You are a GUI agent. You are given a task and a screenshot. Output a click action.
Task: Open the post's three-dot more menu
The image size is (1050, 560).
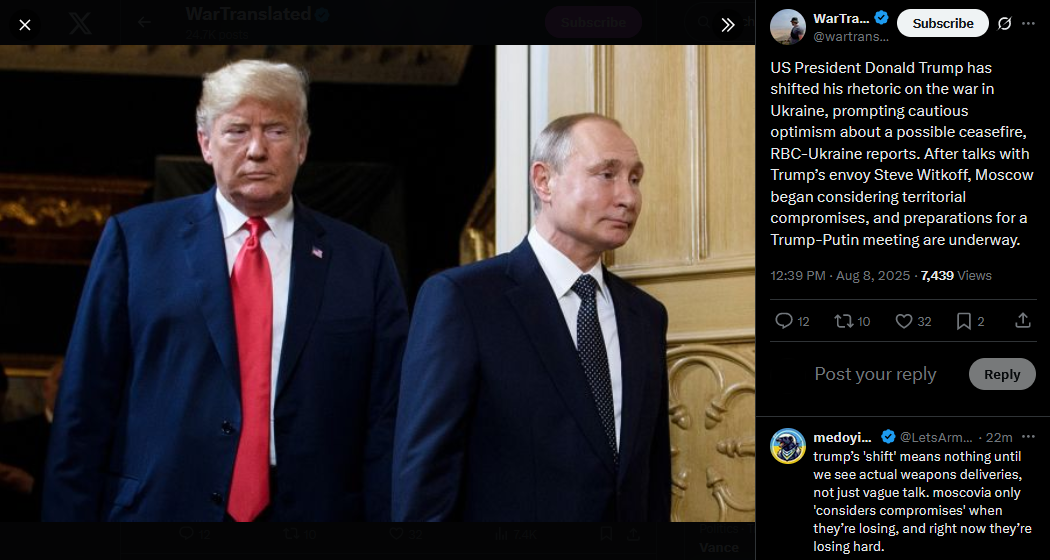click(x=1029, y=23)
